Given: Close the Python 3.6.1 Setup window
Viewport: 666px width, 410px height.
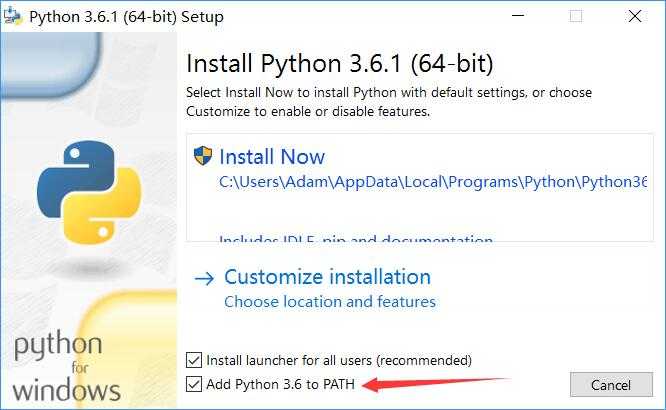Looking at the screenshot, I should [x=635, y=16].
